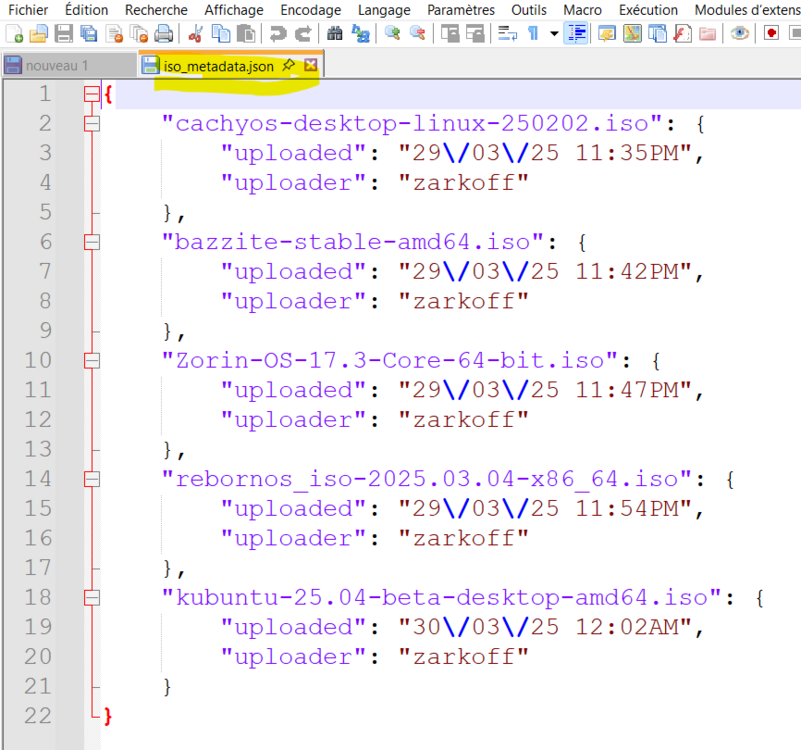
Task: Click the "cachyos-desktop-linux-250202.iso" key
Action: (412, 124)
